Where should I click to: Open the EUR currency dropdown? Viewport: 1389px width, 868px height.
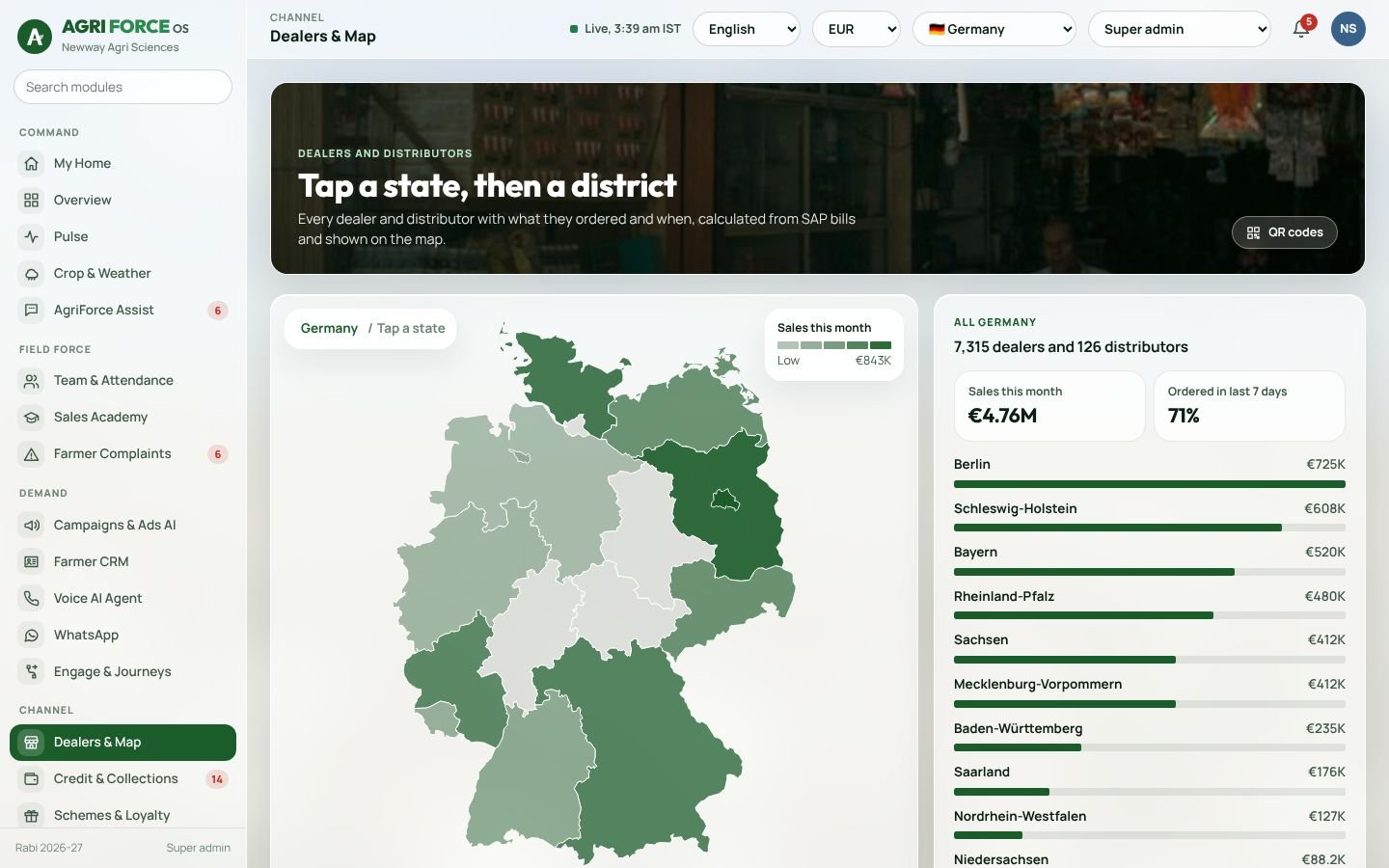point(857,29)
